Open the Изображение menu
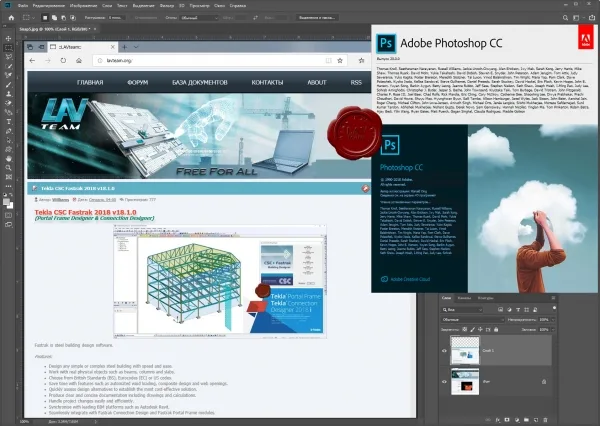Screen dimensions: 600x426 click(83, 6)
